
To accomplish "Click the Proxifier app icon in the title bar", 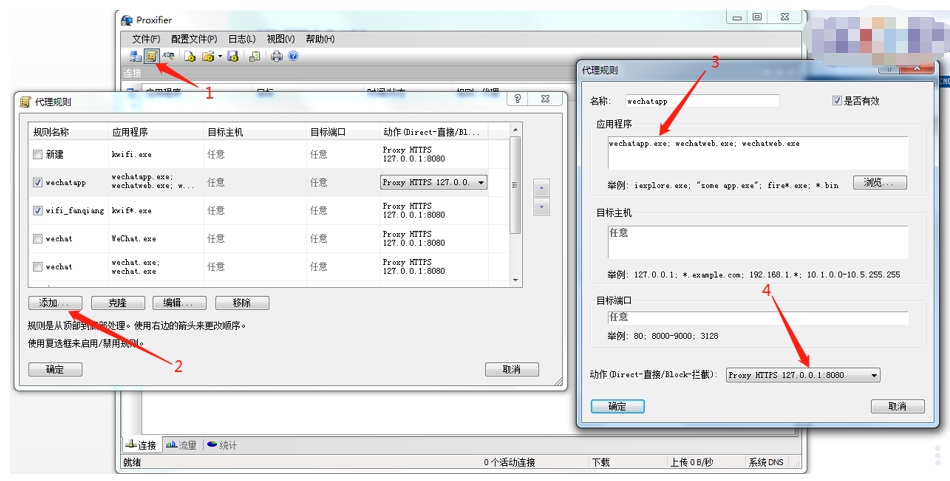I will pyautogui.click(x=127, y=20).
